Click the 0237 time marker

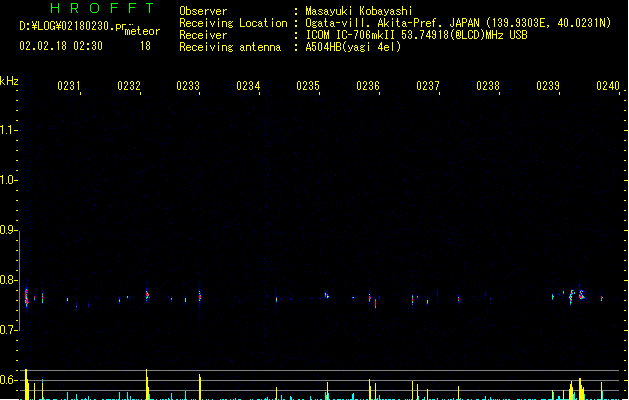[428, 85]
